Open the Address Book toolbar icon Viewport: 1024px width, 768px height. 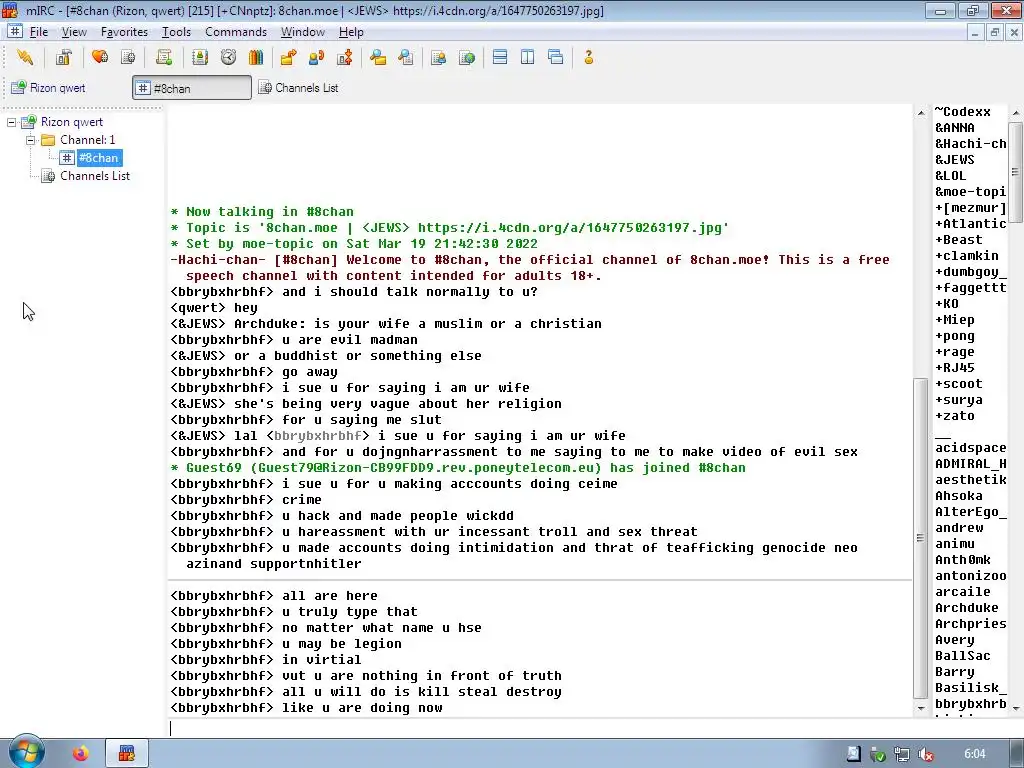(x=200, y=57)
